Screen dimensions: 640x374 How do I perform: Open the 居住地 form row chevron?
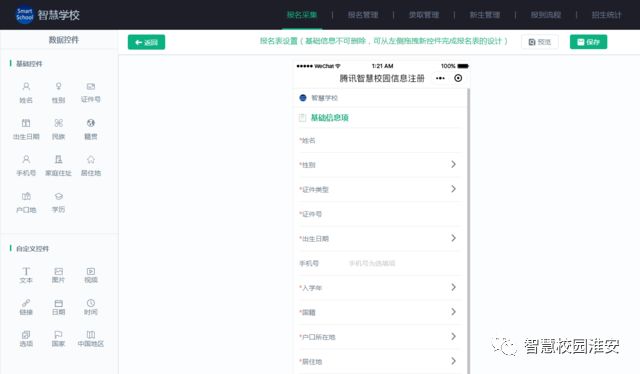pos(453,361)
